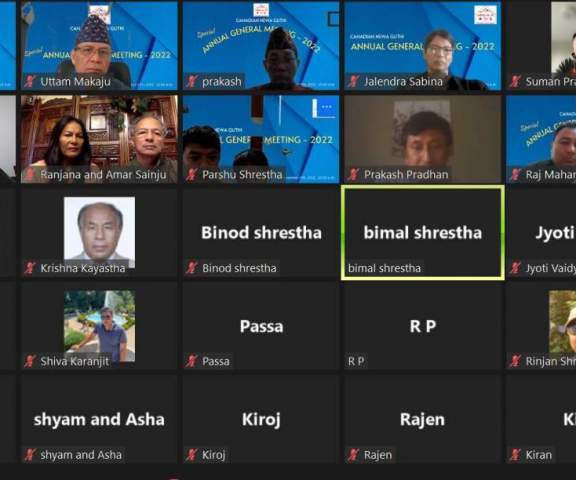The width and height of the screenshot is (576, 480).
Task: Click muted mic icon beside Passa
Action: pos(192,361)
